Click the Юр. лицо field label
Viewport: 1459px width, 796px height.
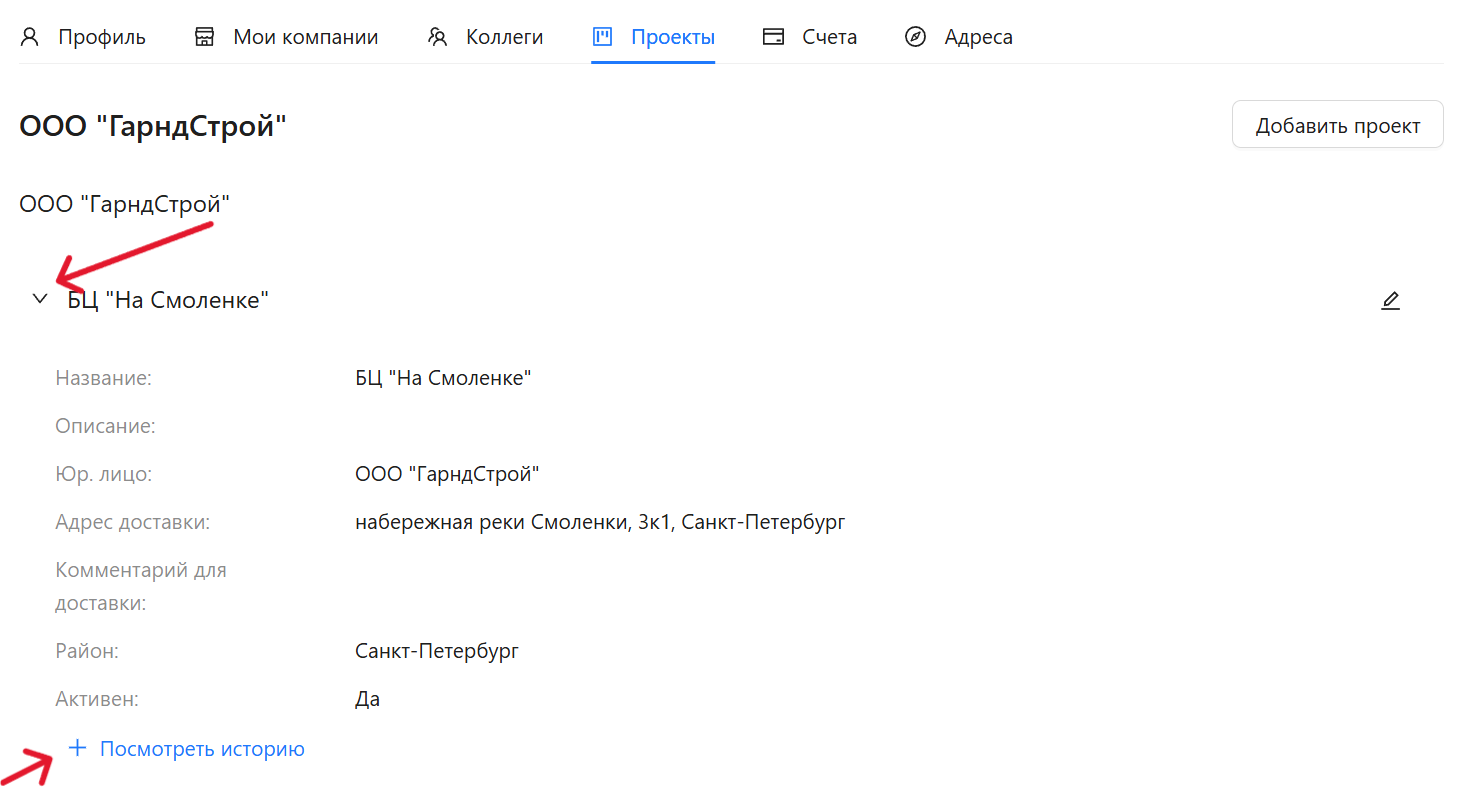tap(103, 474)
